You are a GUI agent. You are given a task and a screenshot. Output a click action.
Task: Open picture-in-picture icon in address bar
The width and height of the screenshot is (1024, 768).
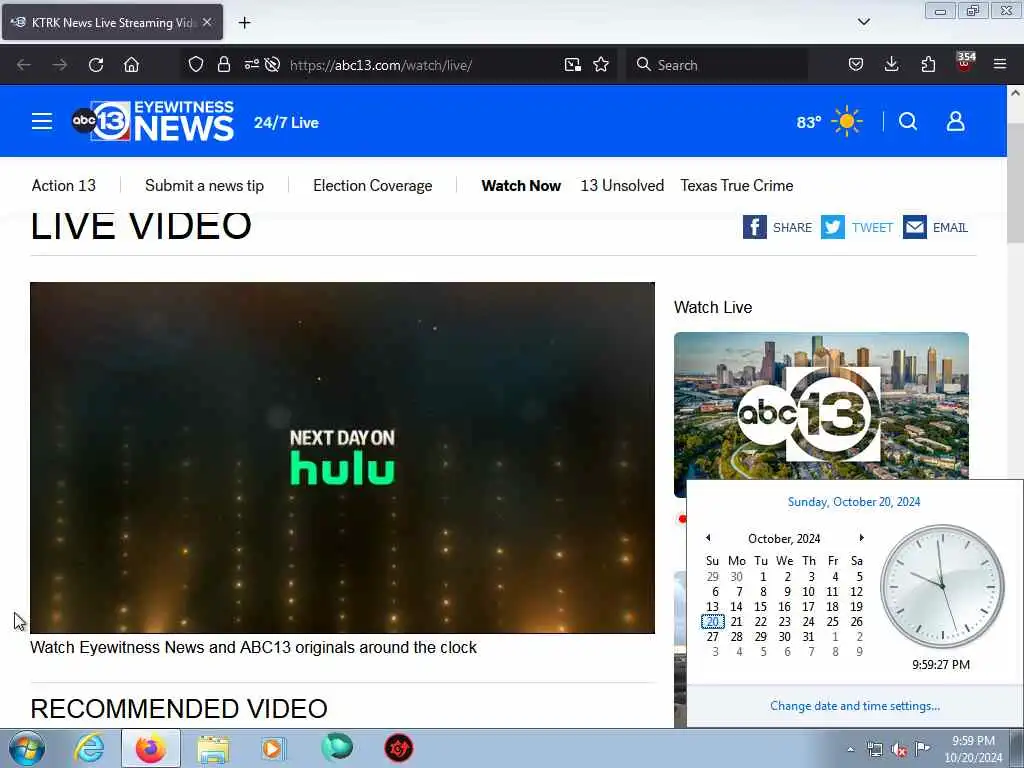tap(573, 65)
